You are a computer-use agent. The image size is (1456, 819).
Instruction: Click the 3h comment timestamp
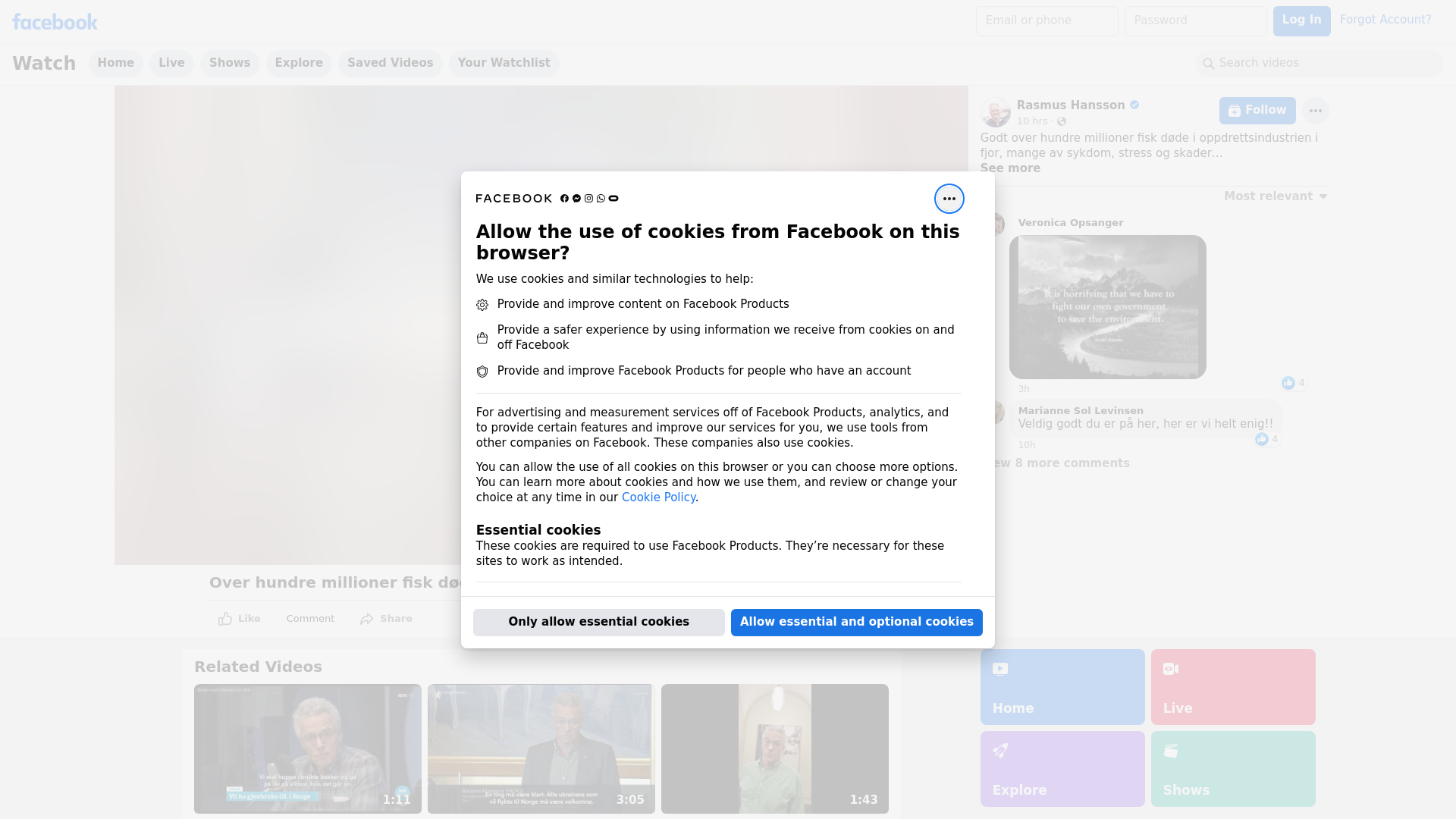pos(1024,389)
